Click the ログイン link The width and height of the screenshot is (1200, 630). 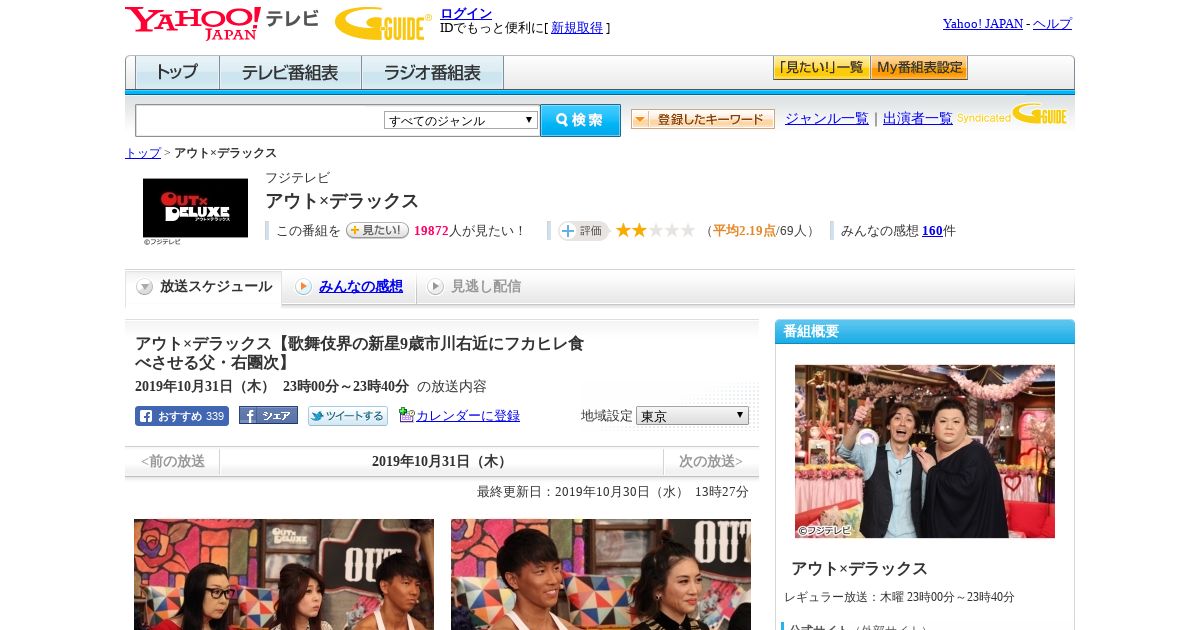[466, 13]
